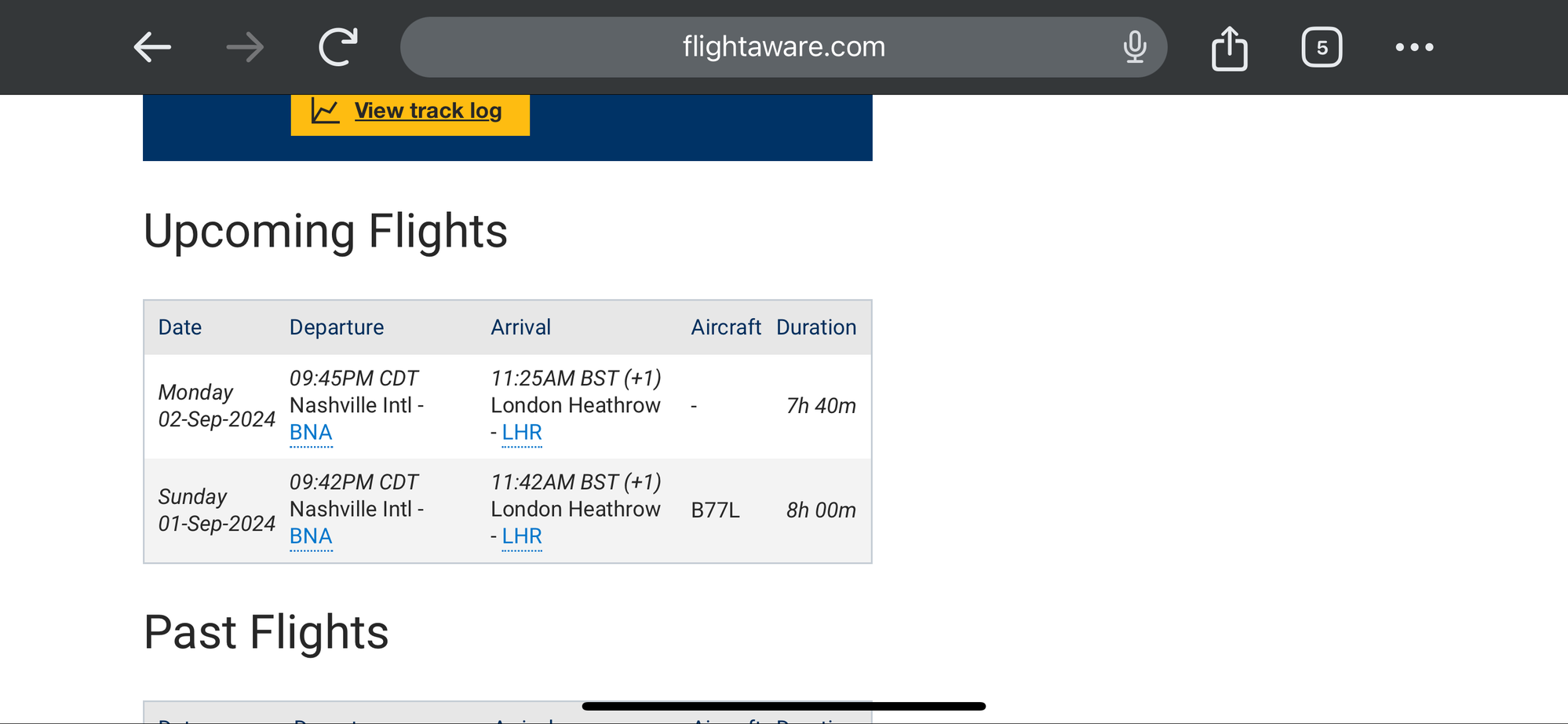Viewport: 1568px width, 724px height.
Task: Open LHR link for Sunday 01-Sep flight
Action: tap(522, 536)
